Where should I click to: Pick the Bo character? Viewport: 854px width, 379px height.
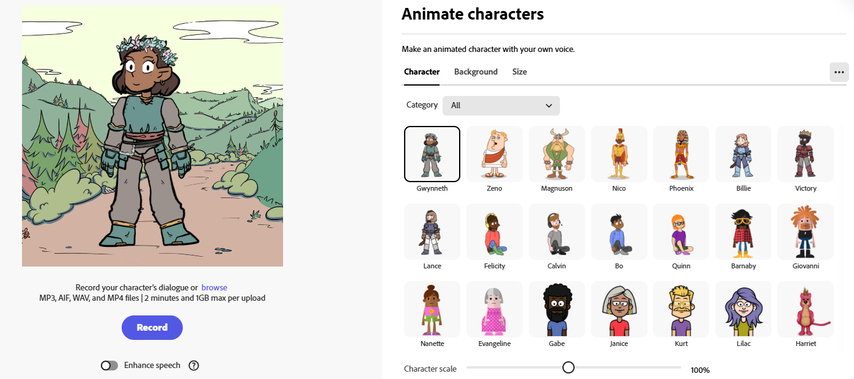(x=619, y=231)
